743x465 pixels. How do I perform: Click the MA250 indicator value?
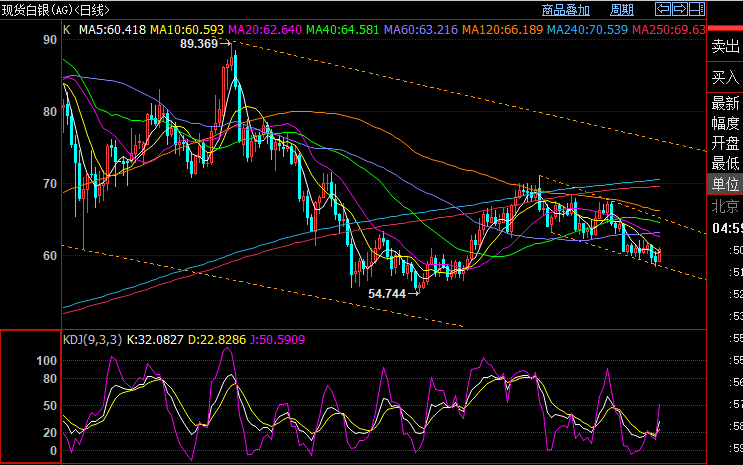point(669,29)
